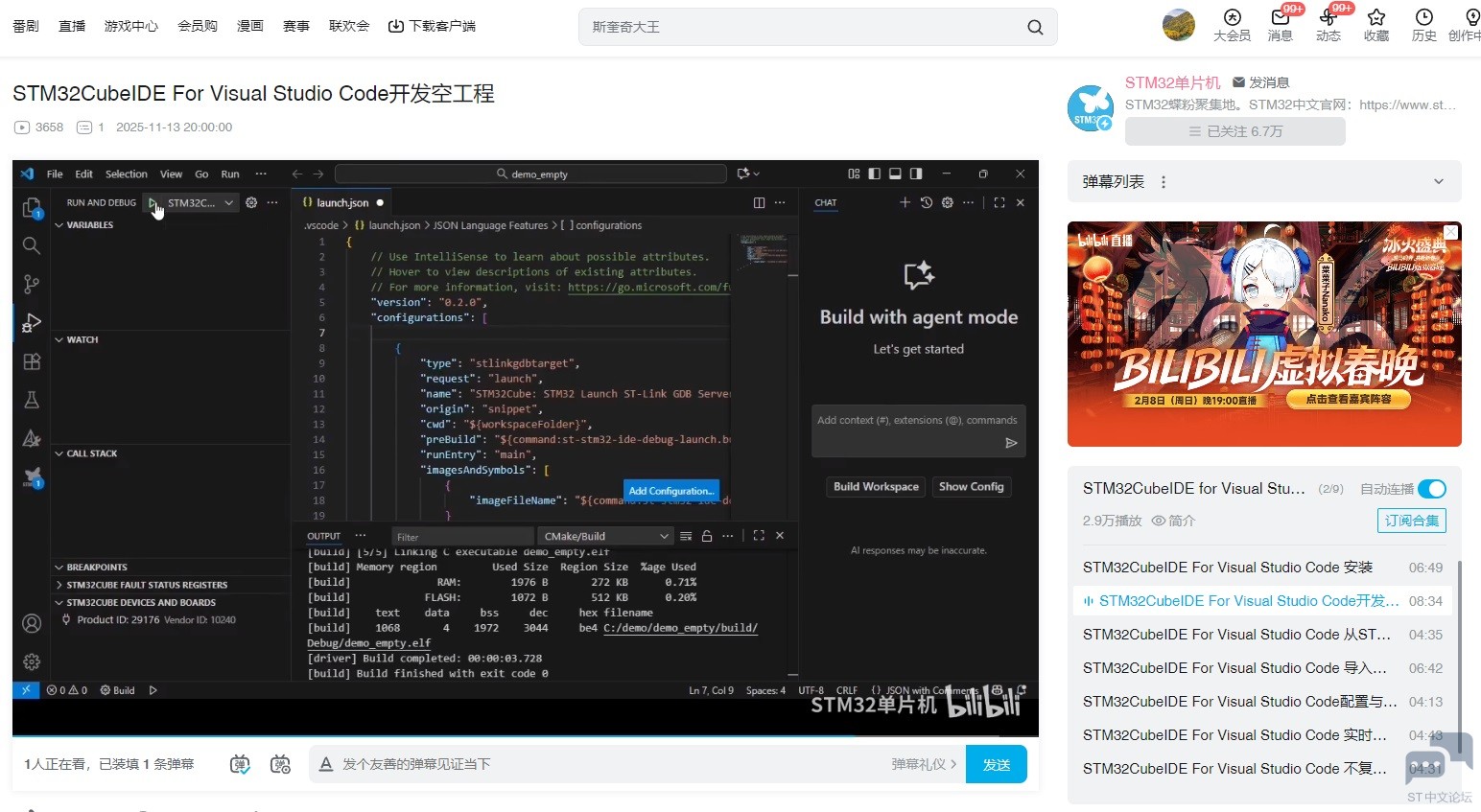
Task: Open the Manage gear in activity bar
Action: point(32,661)
